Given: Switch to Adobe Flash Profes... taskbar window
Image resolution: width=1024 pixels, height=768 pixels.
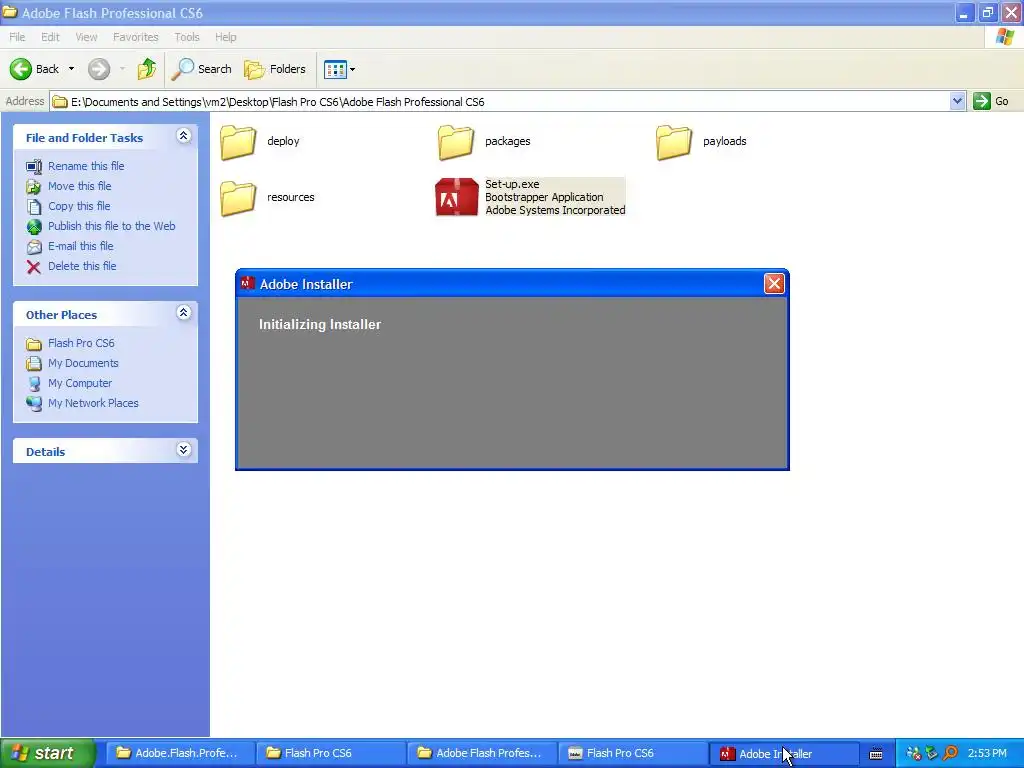Looking at the screenshot, I should [x=481, y=753].
